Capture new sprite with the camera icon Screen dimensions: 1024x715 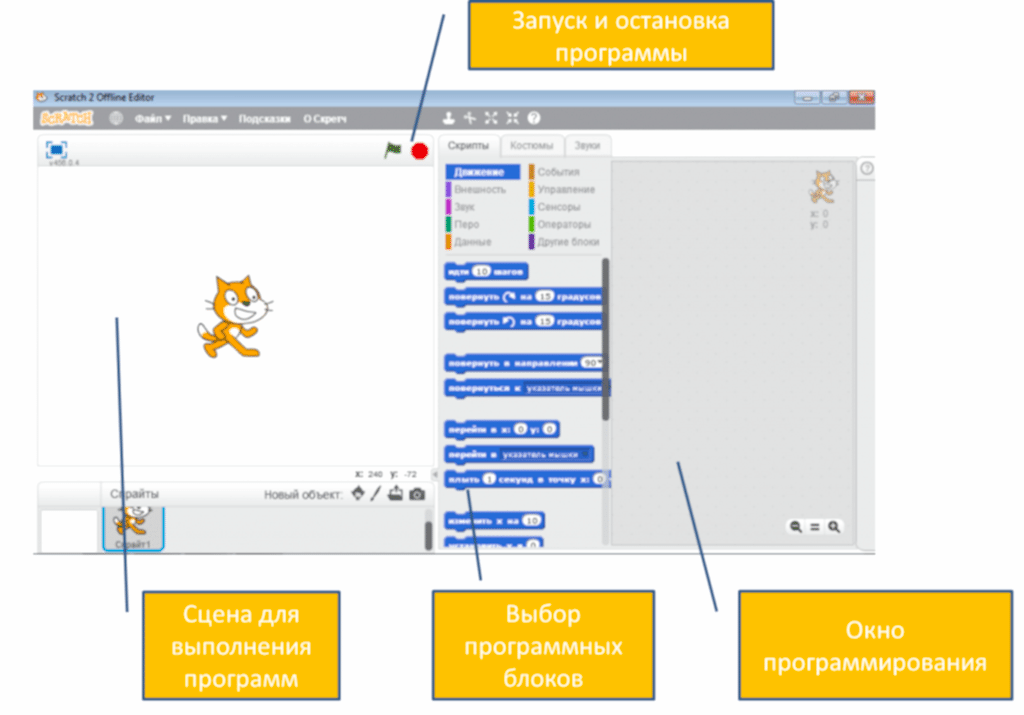click(x=418, y=494)
